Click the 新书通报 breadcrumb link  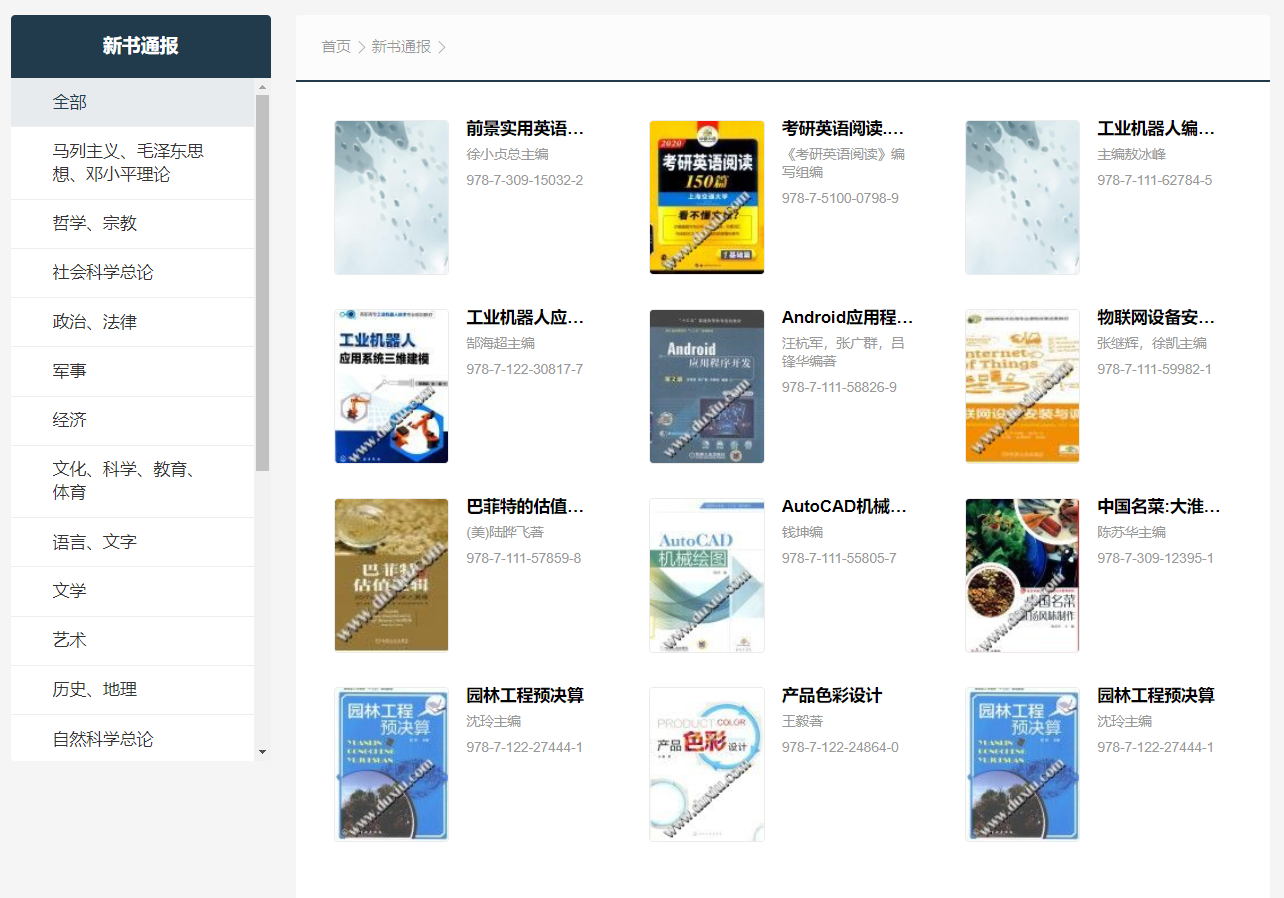pos(403,46)
